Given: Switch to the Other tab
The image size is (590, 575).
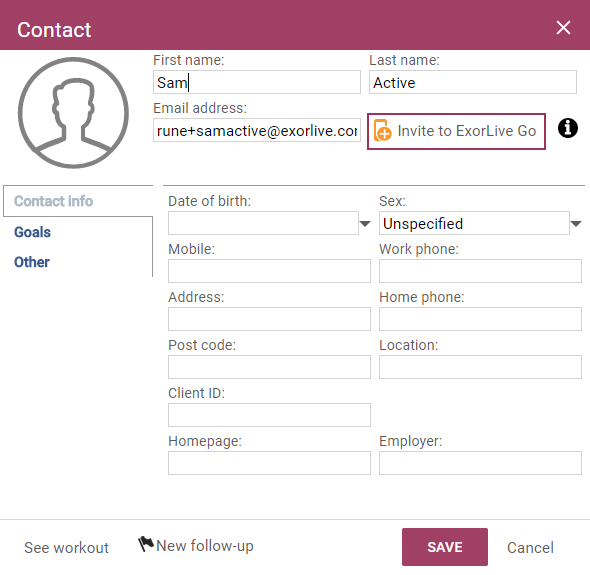Looking at the screenshot, I should click(32, 262).
